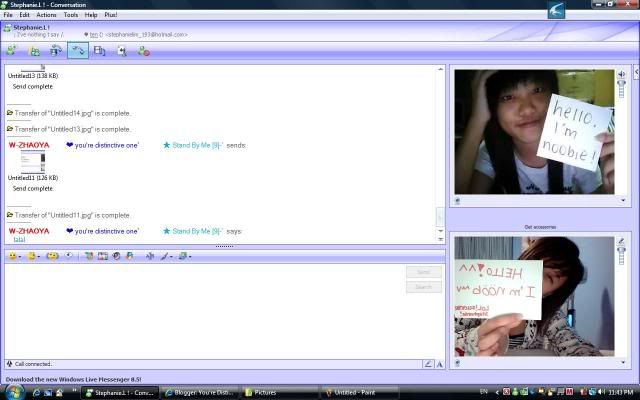
Task: Open the handwriting pen tool icon
Action: tap(164, 256)
